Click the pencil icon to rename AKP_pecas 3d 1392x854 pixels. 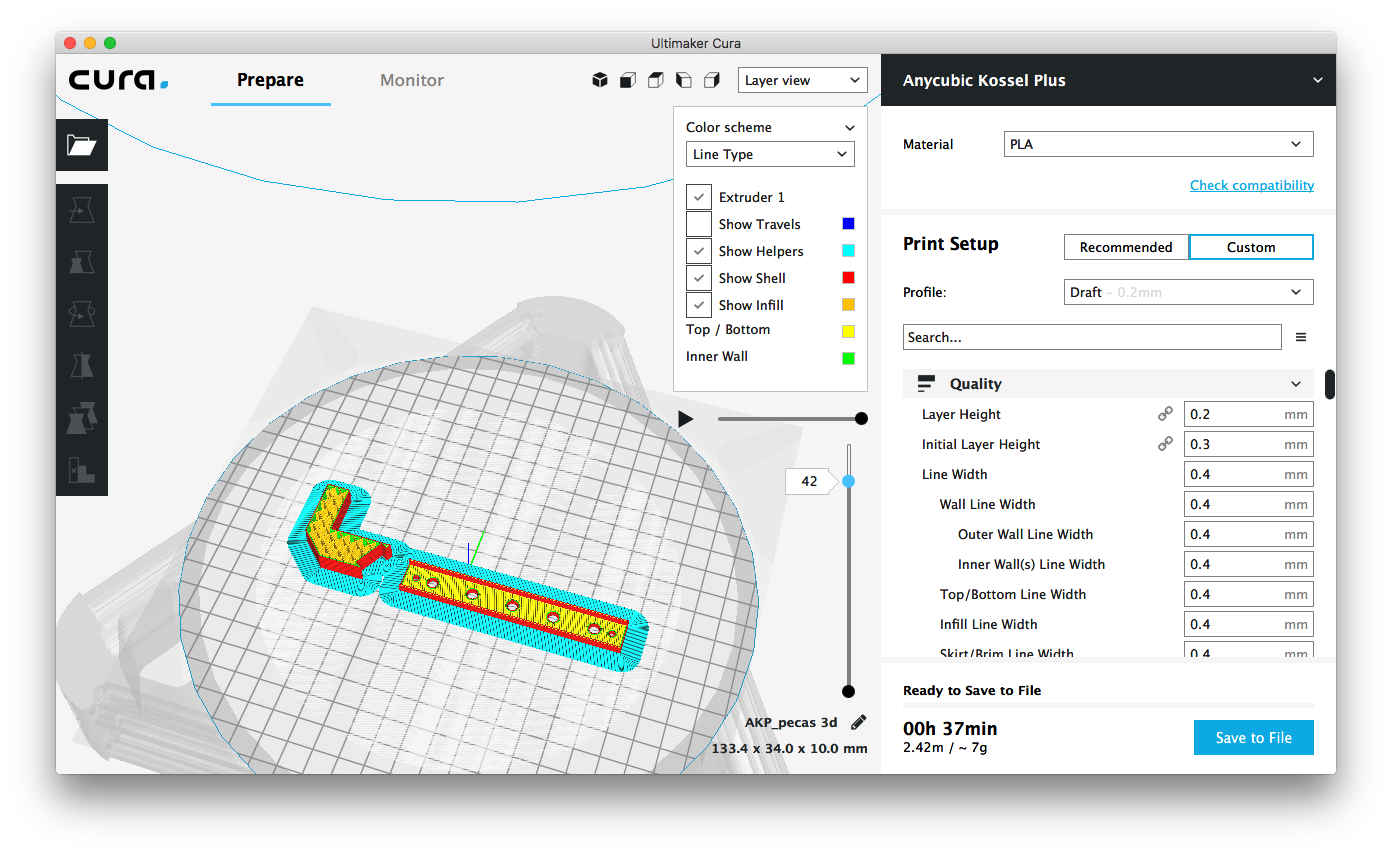click(858, 722)
